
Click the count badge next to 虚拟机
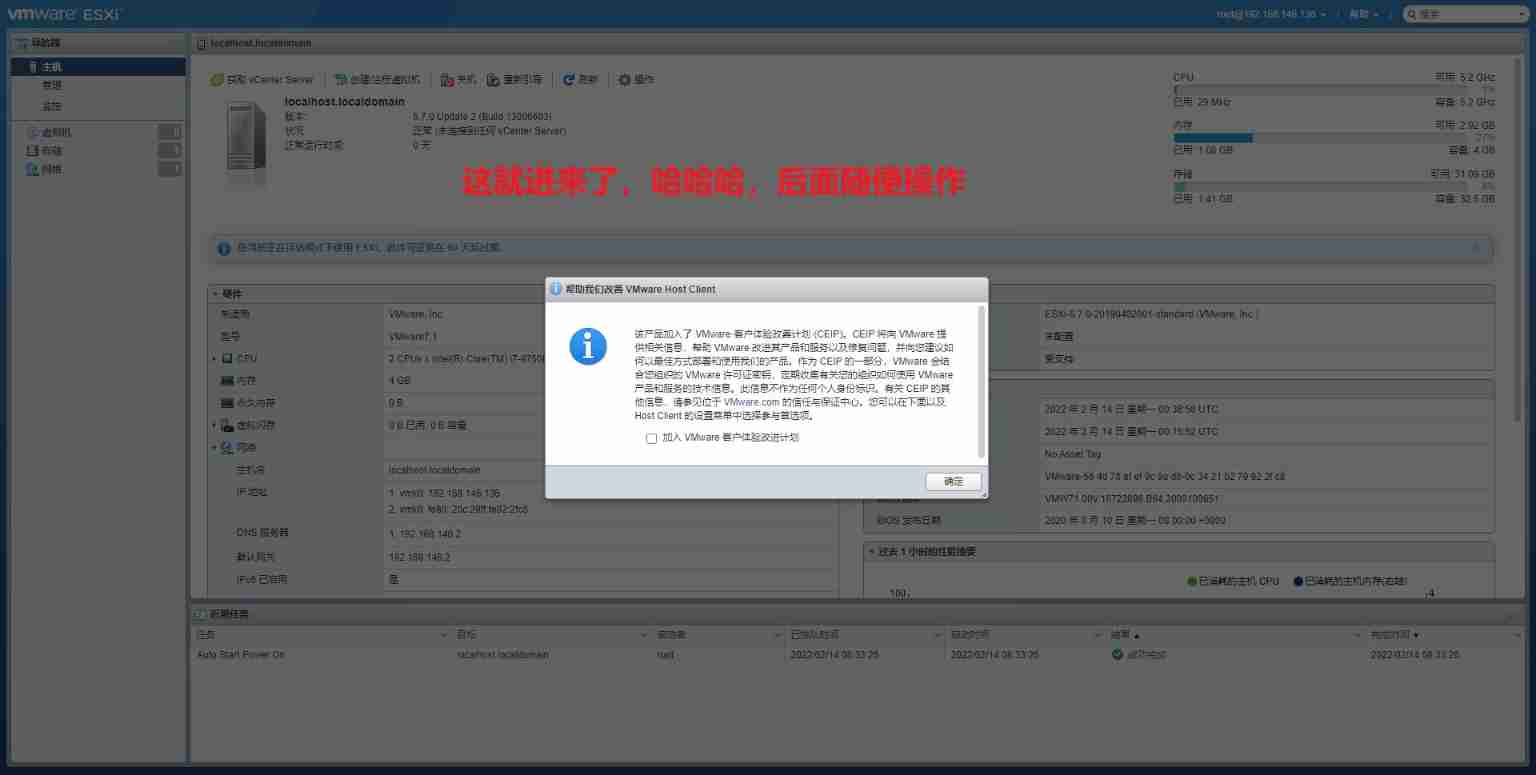[170, 132]
